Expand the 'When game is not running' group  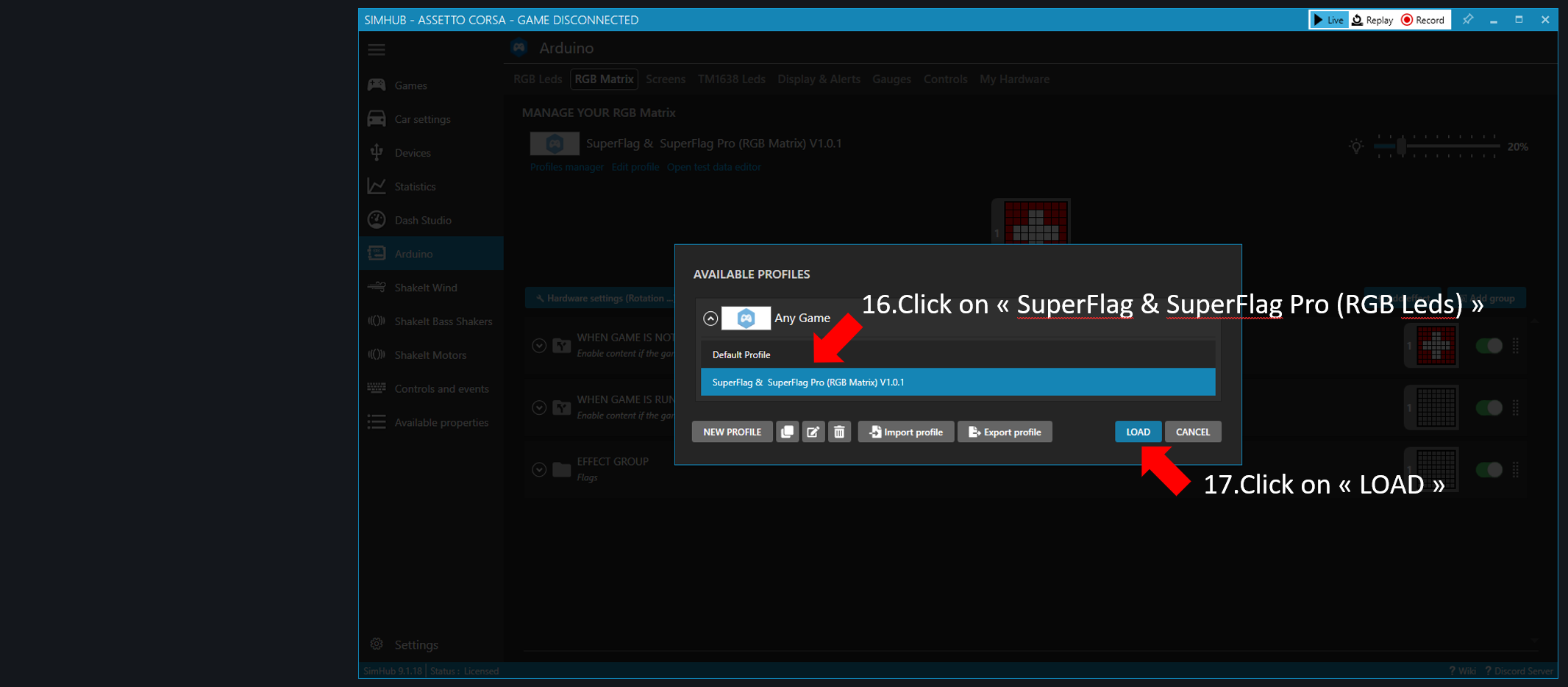pyautogui.click(x=539, y=346)
